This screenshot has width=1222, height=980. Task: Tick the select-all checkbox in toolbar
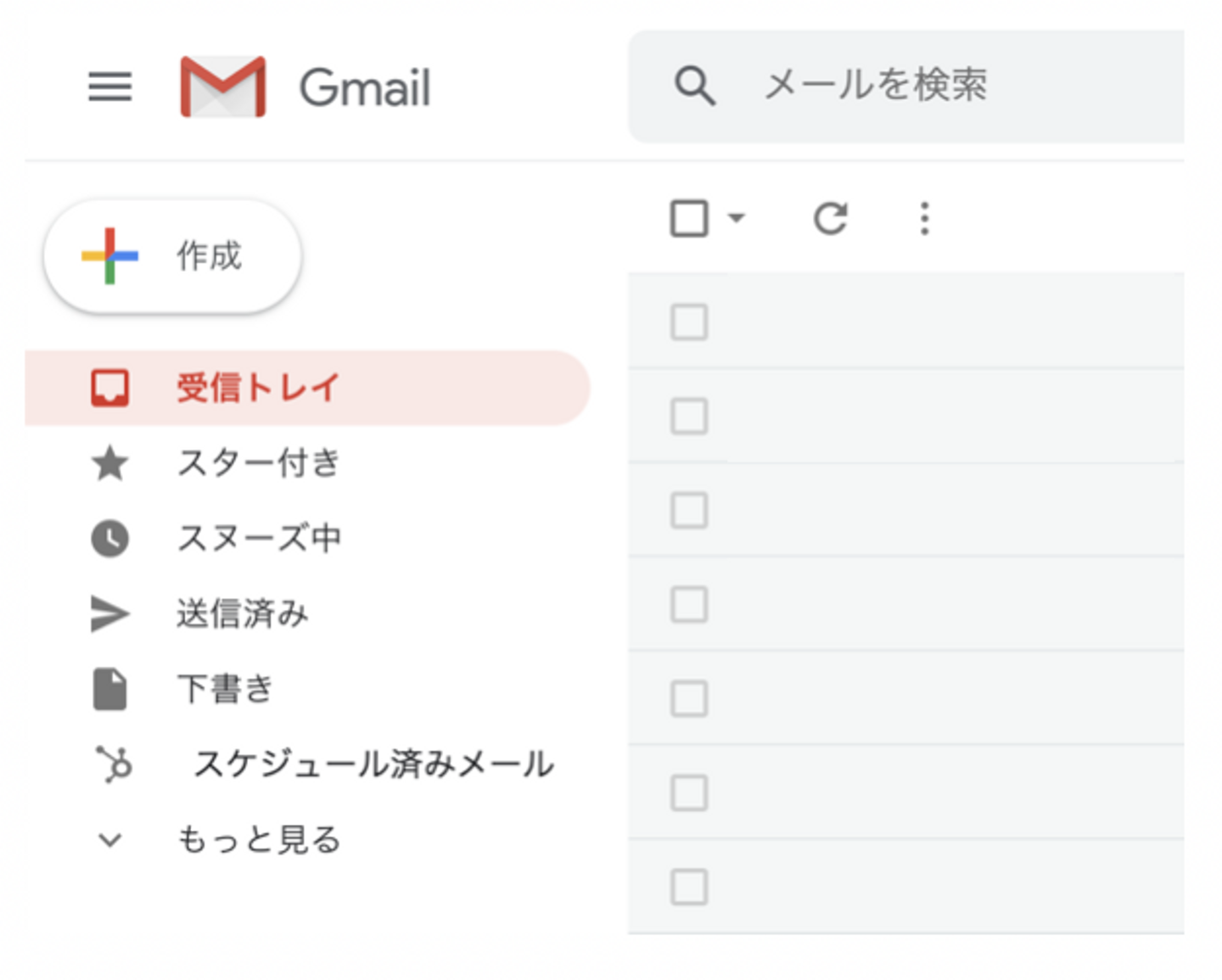coord(689,219)
